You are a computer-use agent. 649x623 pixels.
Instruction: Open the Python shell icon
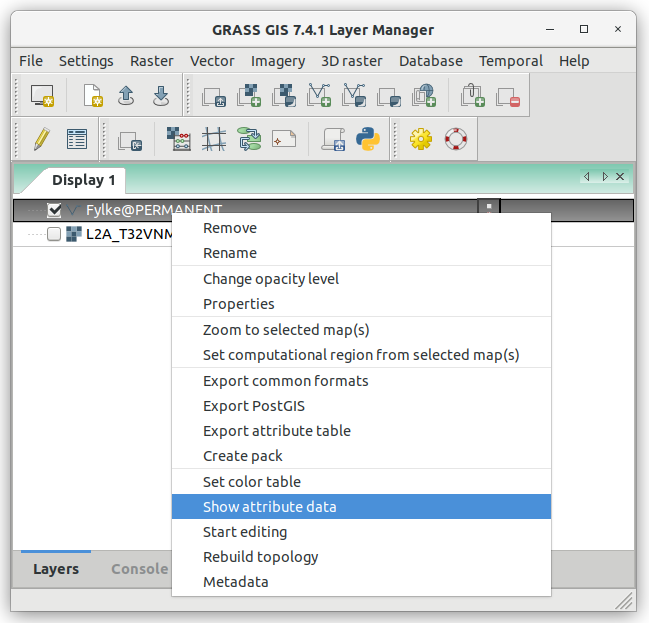368,139
